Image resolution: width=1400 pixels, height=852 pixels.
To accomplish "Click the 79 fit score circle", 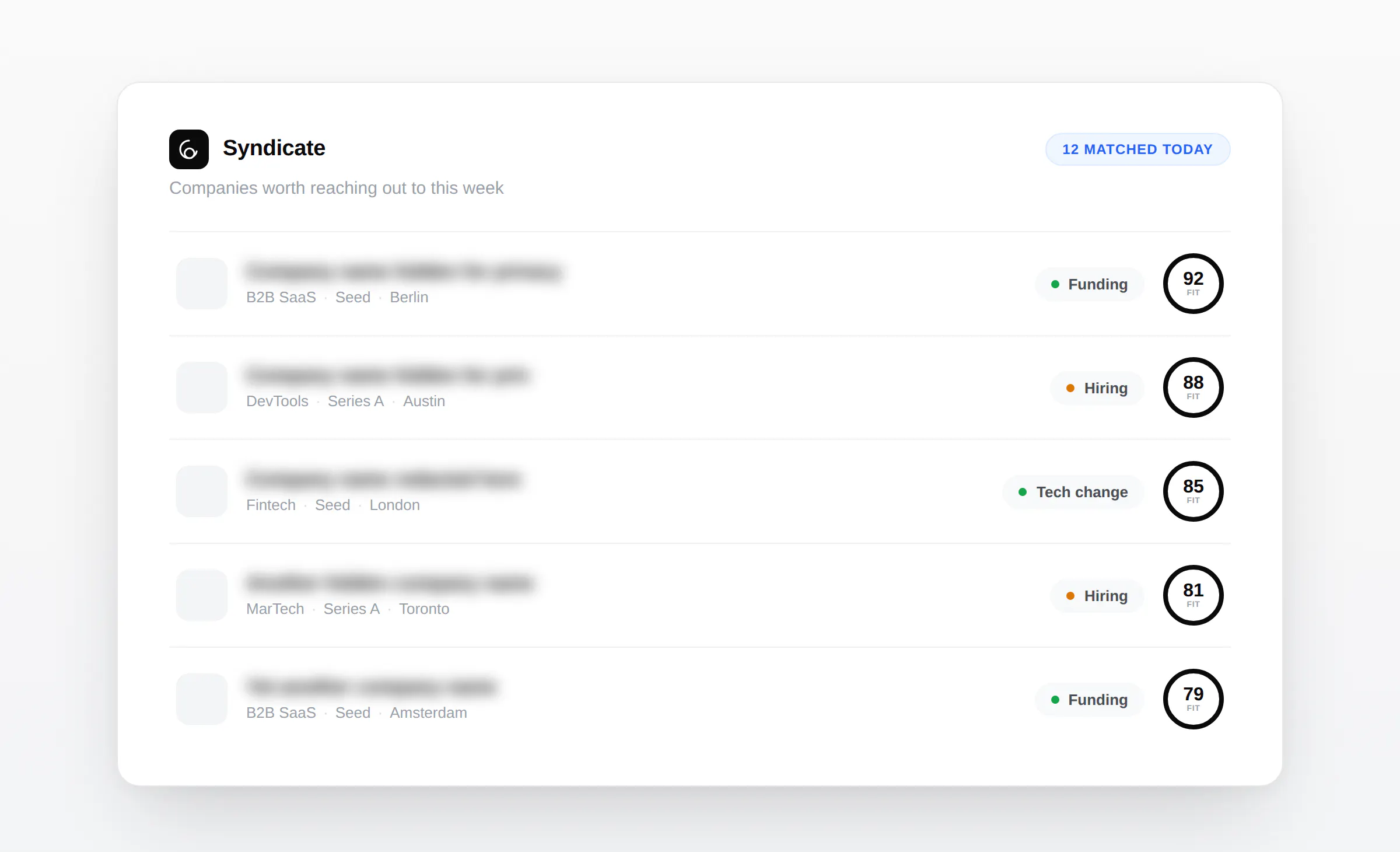I will (1193, 699).
